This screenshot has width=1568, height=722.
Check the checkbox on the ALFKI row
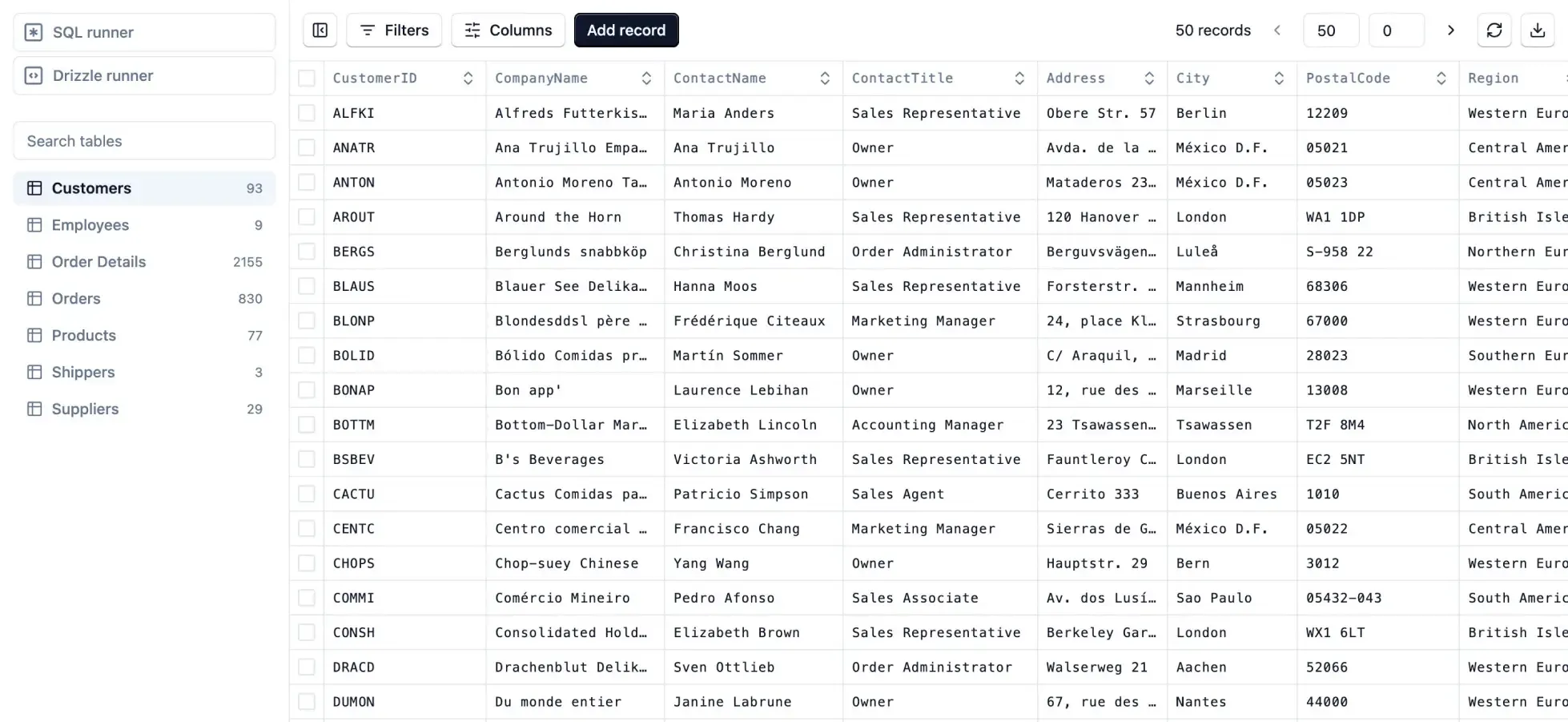[307, 113]
